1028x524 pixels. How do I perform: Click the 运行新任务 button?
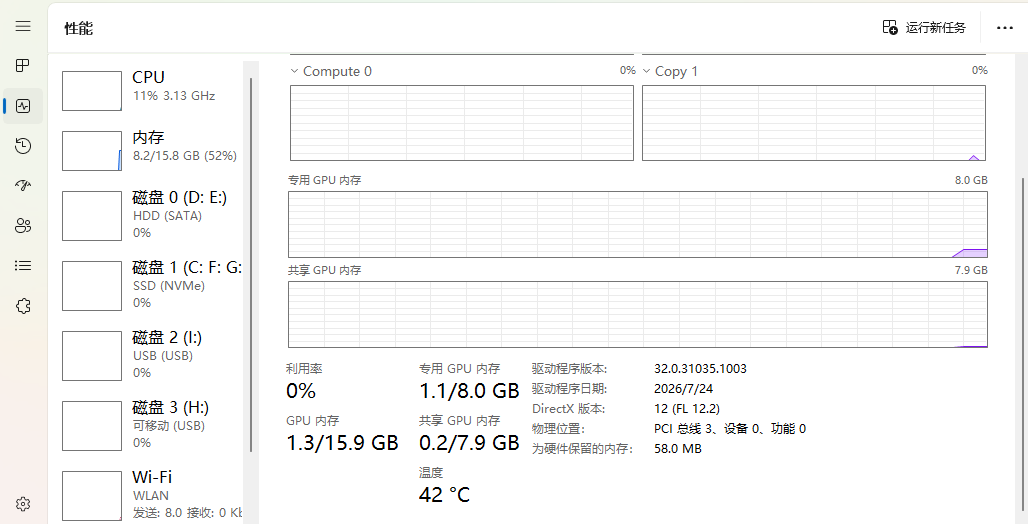(x=924, y=28)
